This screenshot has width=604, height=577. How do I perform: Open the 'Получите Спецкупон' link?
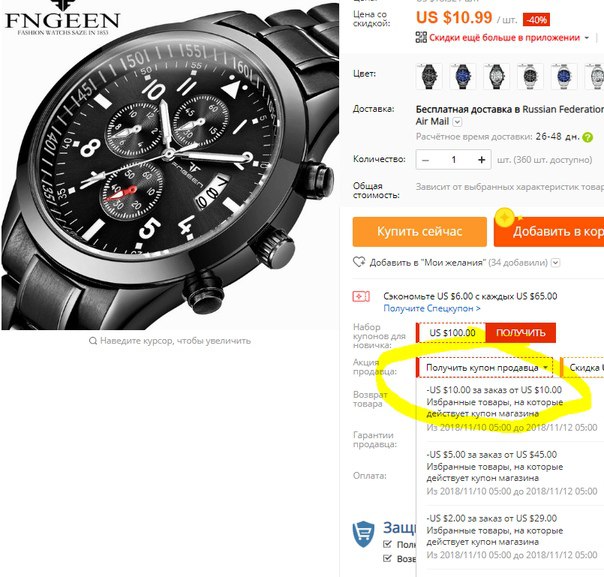tap(432, 309)
